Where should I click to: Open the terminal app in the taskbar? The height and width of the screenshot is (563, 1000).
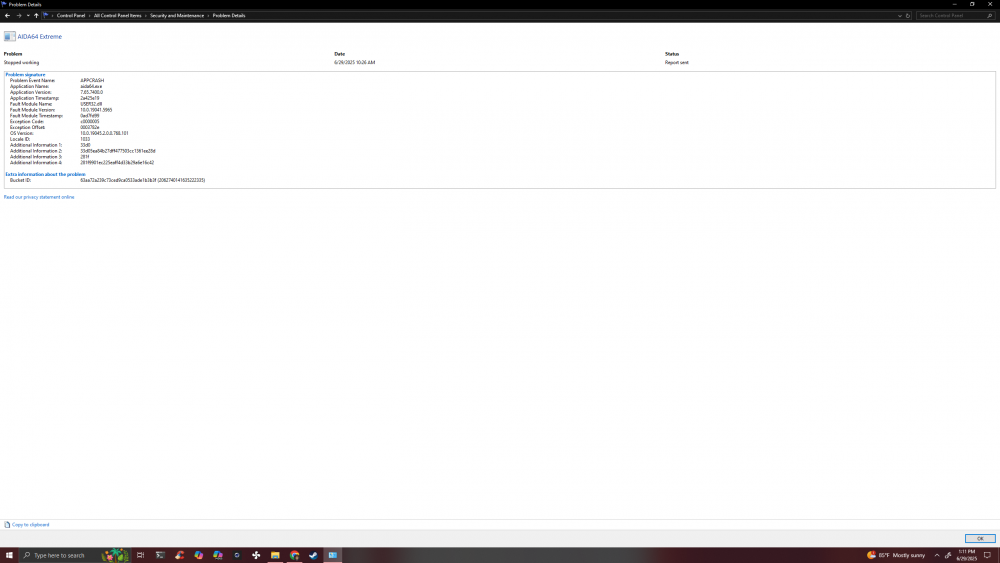(x=160, y=555)
